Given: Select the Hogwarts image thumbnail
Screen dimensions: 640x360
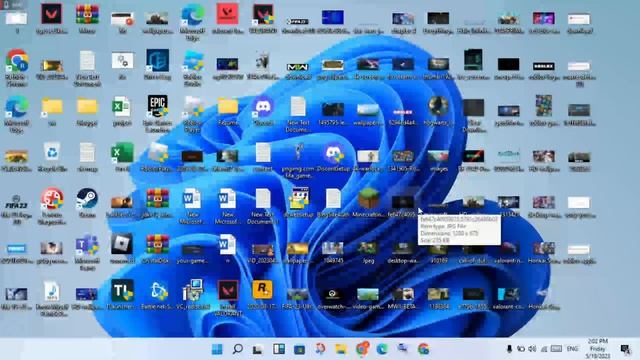Looking at the screenshot, I should tap(438, 107).
